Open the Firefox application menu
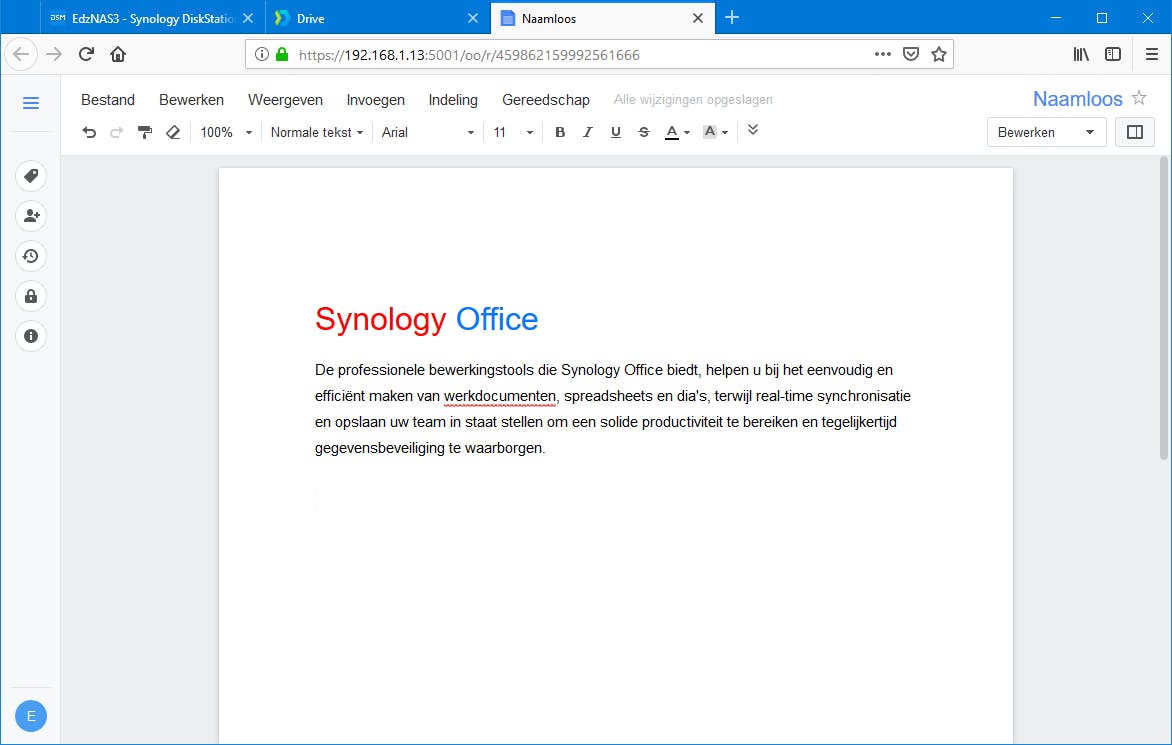This screenshot has width=1172, height=745. tap(1152, 54)
